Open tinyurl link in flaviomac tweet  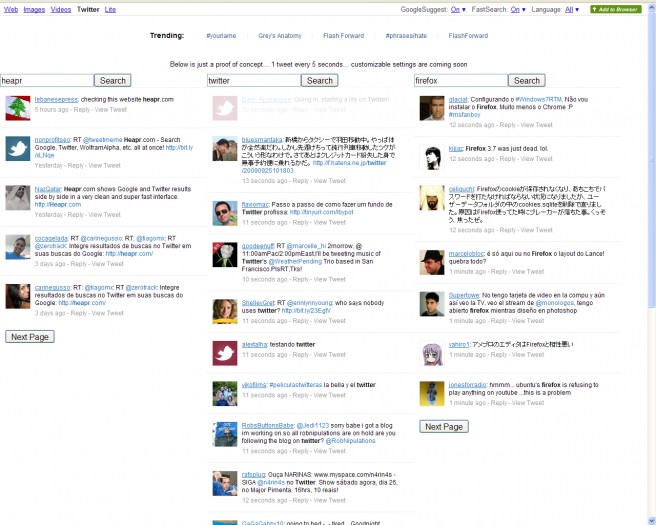tap(322, 212)
